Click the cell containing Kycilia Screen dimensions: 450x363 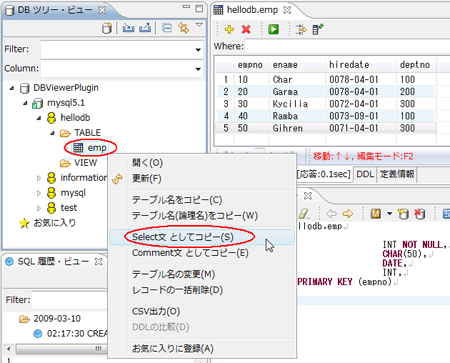pos(297,104)
